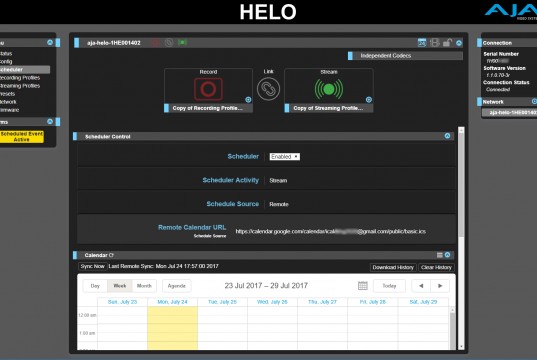Open the scheduler calendar icon in header

[x=422, y=43]
